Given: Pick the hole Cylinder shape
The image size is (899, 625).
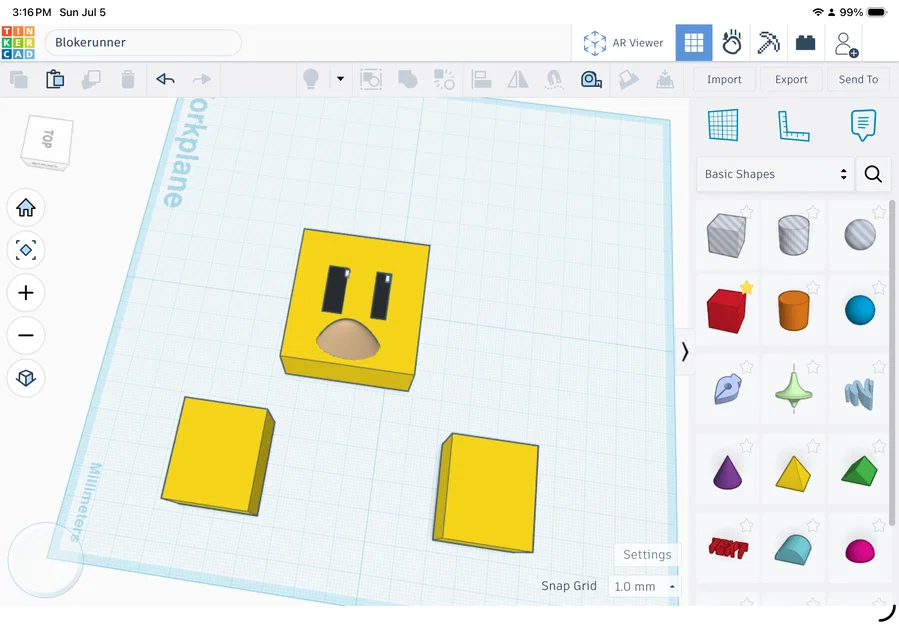Looking at the screenshot, I should click(x=794, y=235).
